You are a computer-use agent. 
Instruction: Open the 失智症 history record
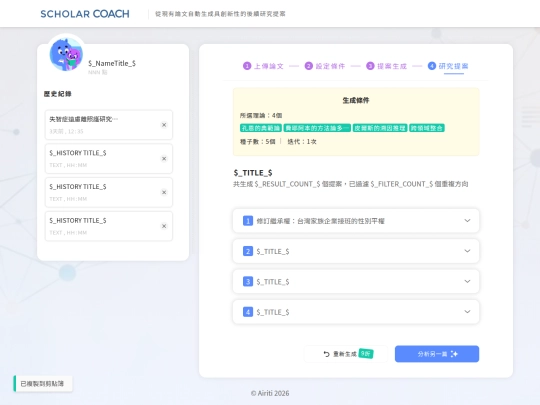click(x=108, y=125)
